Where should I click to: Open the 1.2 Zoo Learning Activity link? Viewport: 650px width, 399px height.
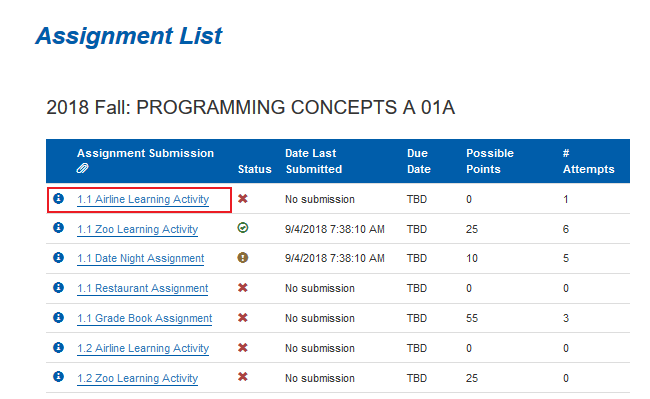point(138,378)
